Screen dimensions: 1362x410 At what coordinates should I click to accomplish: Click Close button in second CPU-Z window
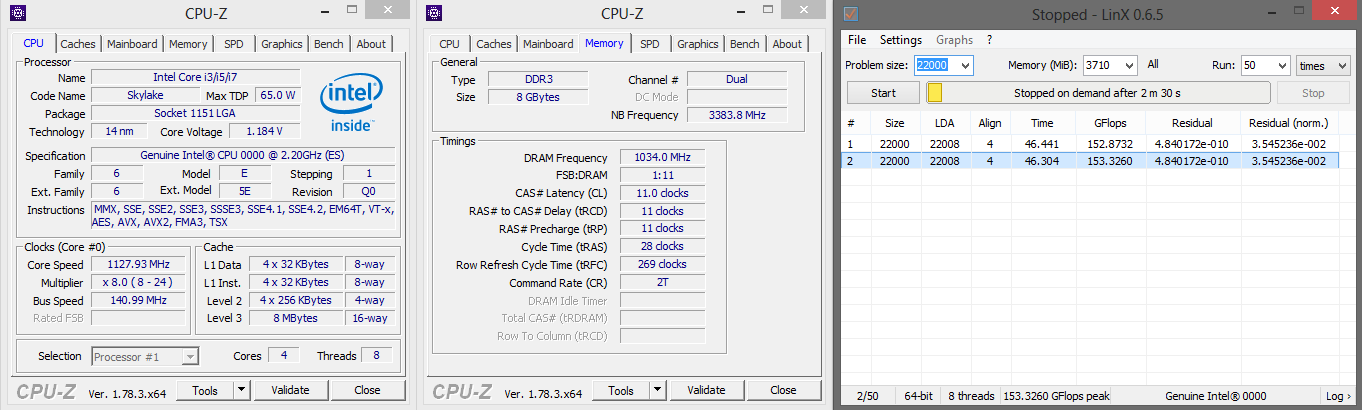783,390
